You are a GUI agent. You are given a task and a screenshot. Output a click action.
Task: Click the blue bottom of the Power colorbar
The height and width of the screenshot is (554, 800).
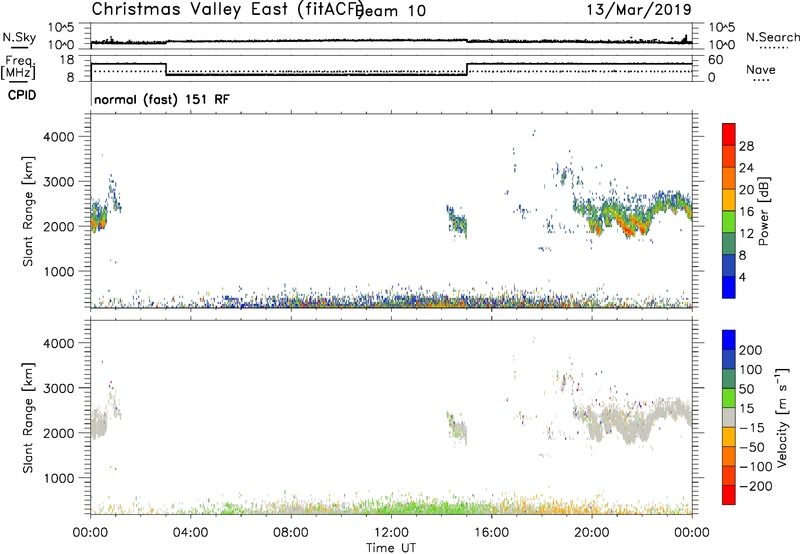tap(729, 287)
